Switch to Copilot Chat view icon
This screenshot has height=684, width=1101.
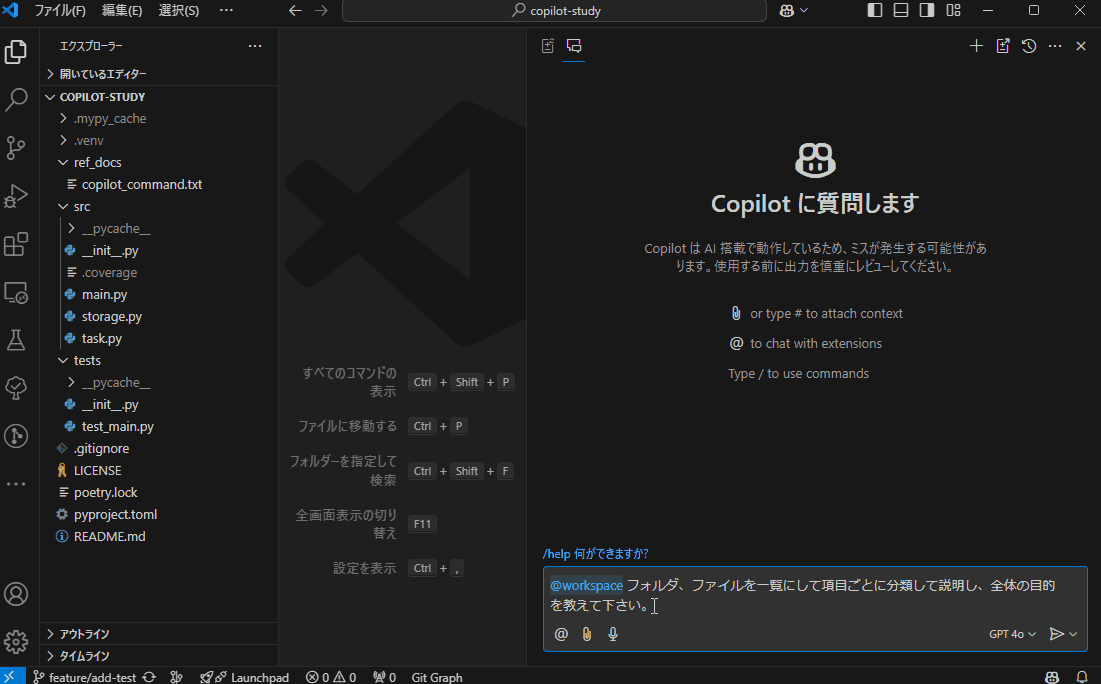[x=574, y=46]
